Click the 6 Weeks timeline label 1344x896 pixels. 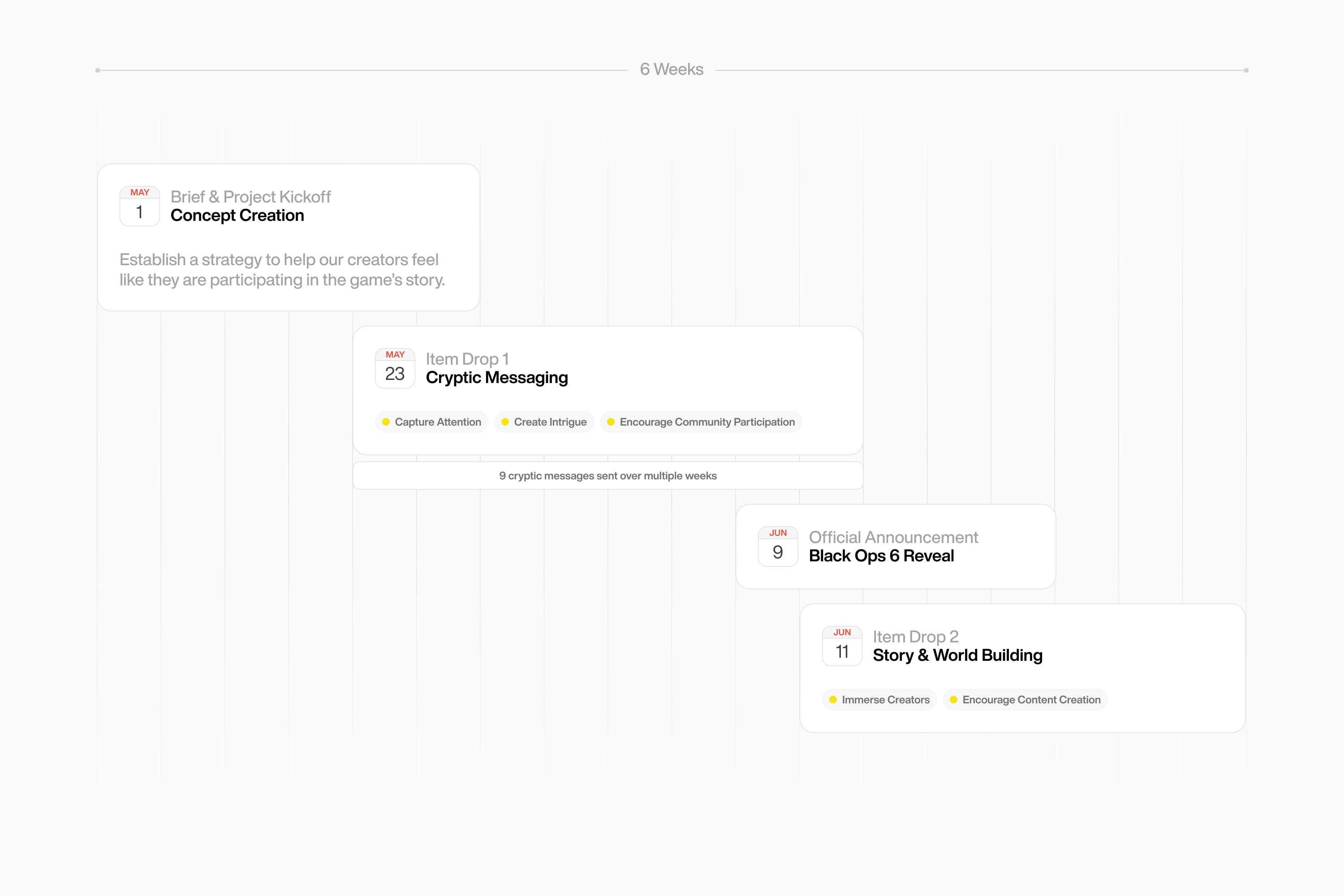pos(672,69)
